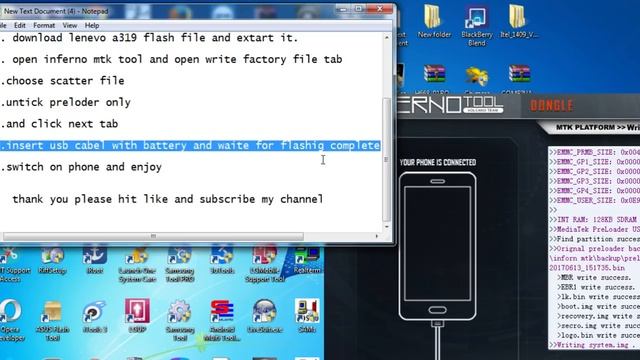Click the '.switch on phone and enjoy' line
640x360 pixels.
point(81,167)
